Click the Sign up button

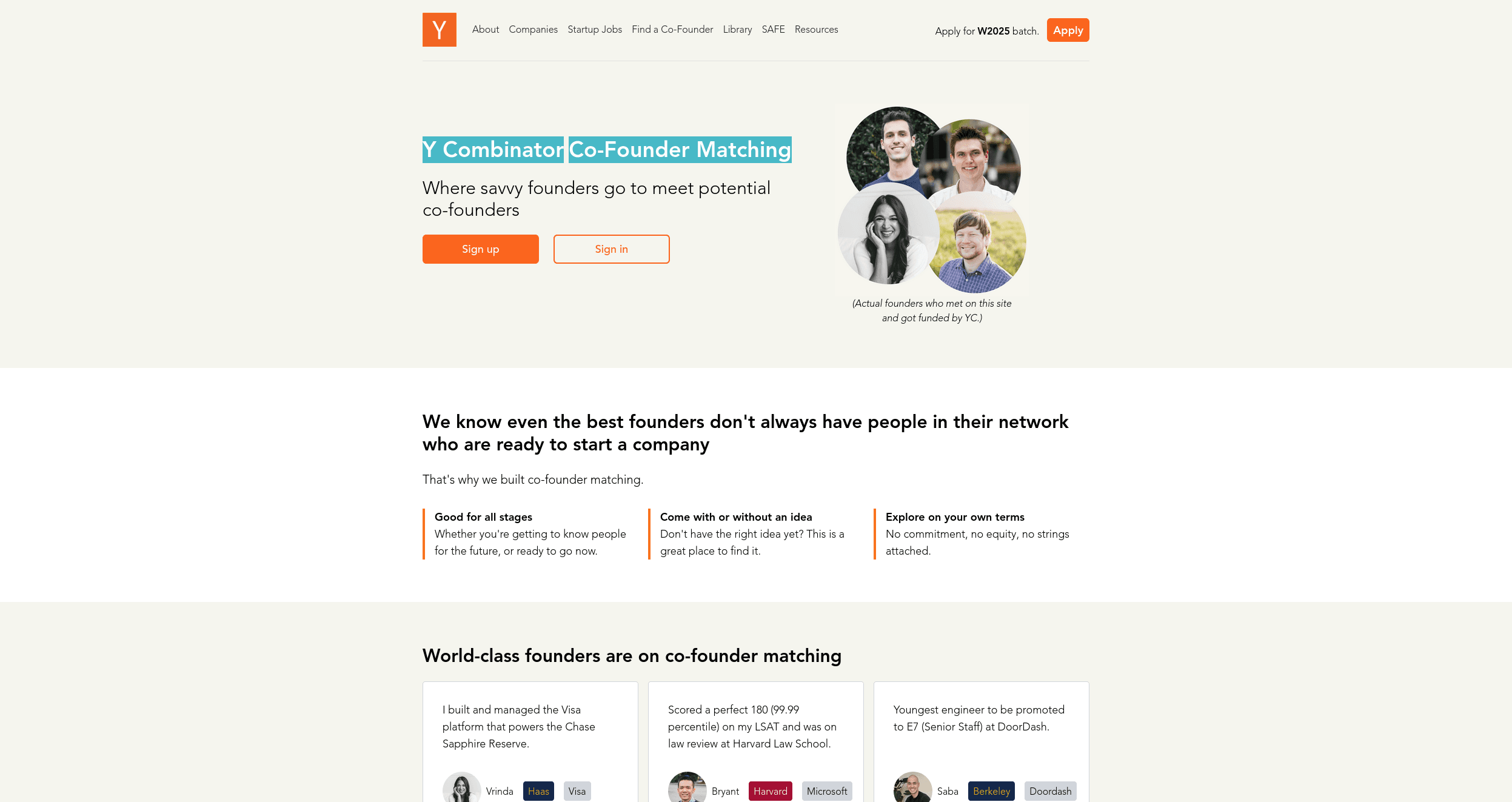click(481, 249)
